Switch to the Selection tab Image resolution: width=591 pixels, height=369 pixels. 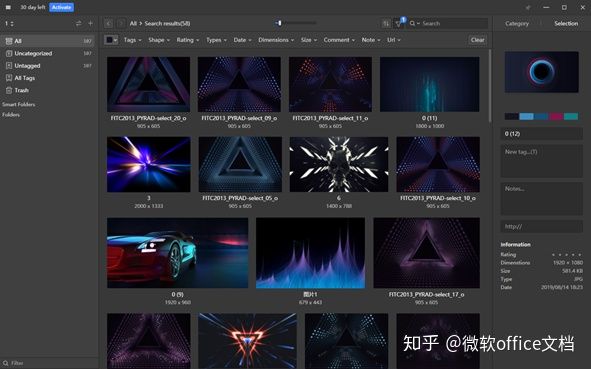(x=566, y=23)
